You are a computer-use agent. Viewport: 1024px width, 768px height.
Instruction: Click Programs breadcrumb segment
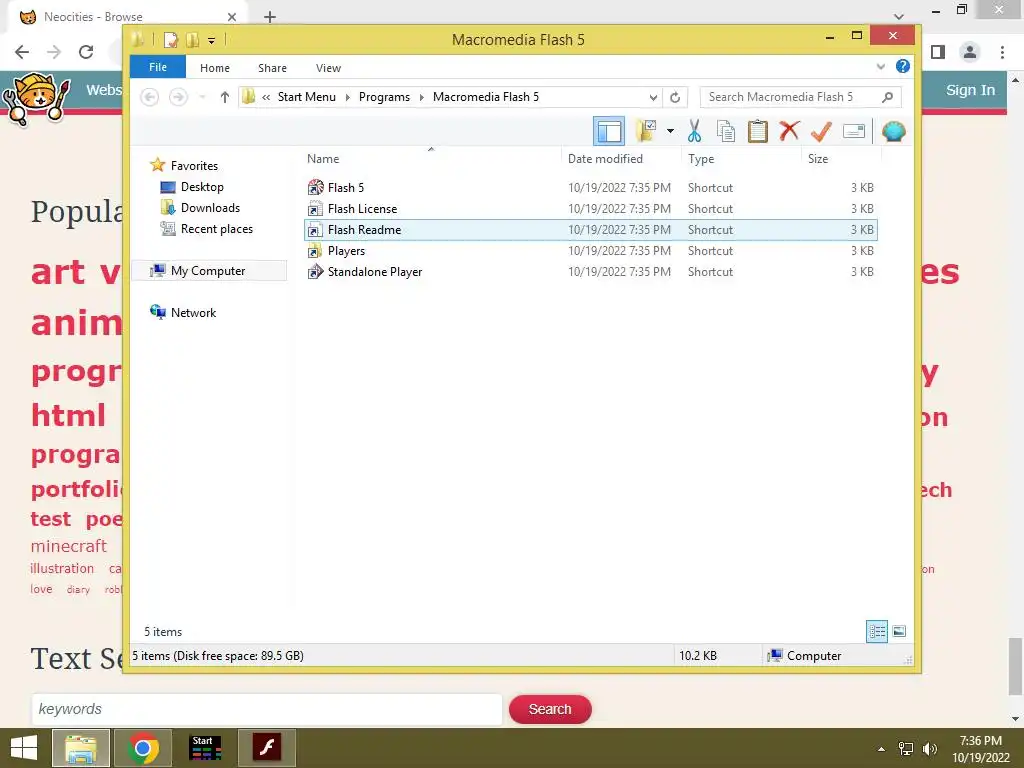[x=384, y=97]
